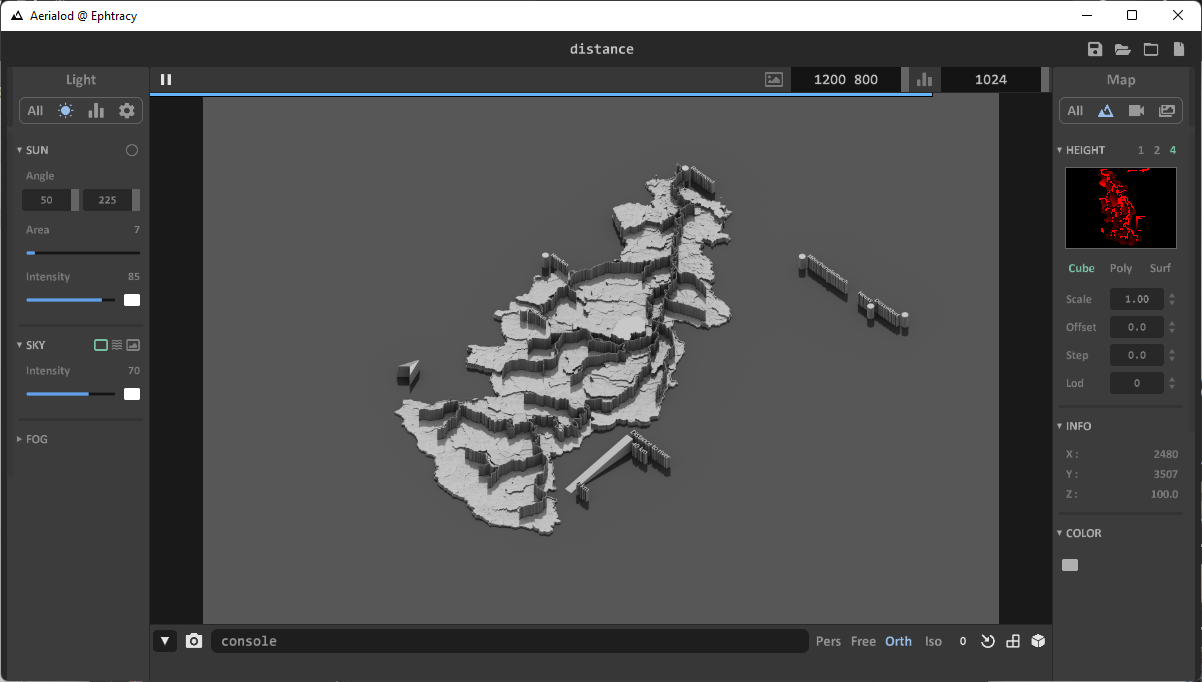Open the light settings gear icon

(x=126, y=110)
